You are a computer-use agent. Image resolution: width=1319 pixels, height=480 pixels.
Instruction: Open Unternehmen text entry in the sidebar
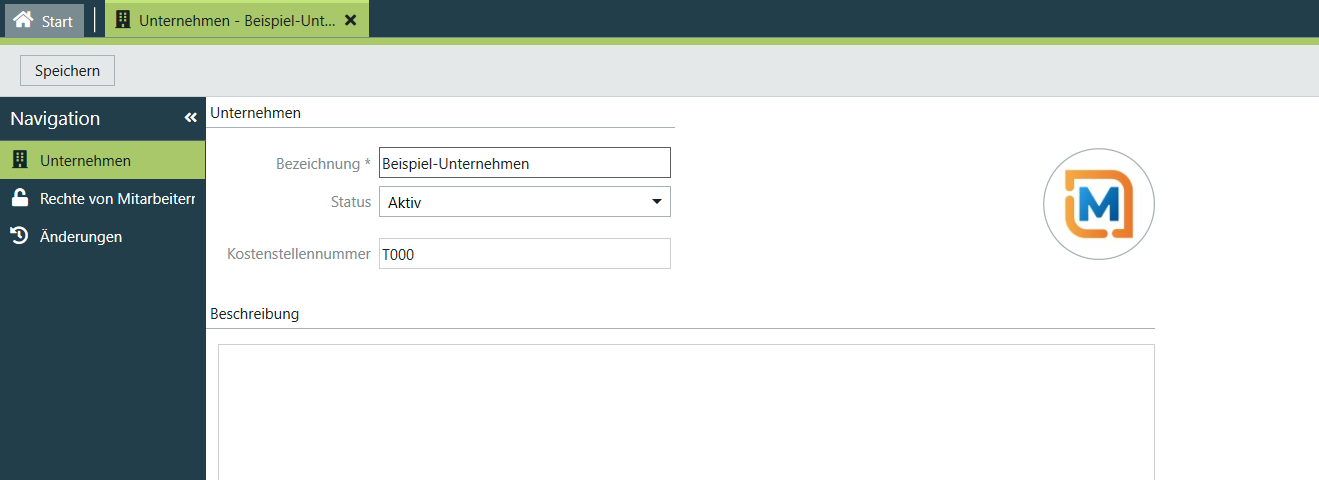click(x=85, y=160)
